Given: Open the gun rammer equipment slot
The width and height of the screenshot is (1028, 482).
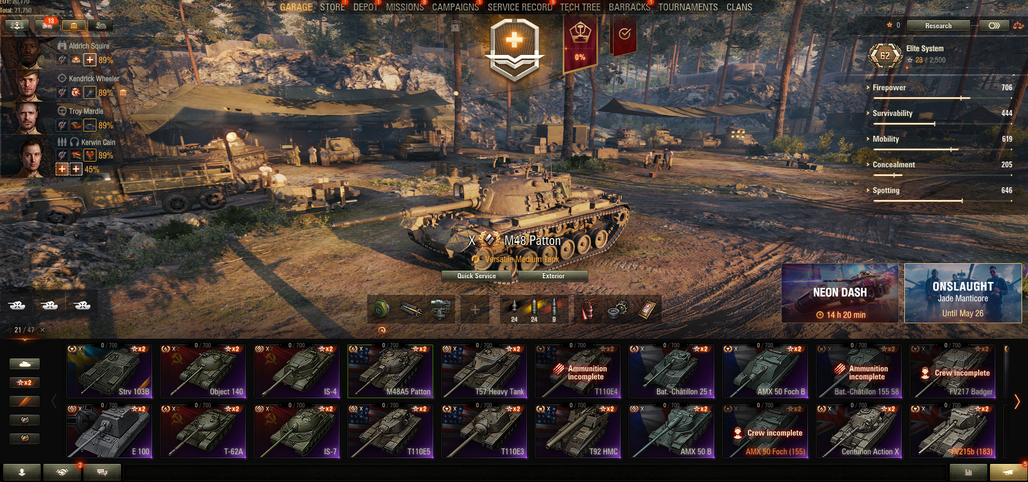Looking at the screenshot, I should 411,308.
